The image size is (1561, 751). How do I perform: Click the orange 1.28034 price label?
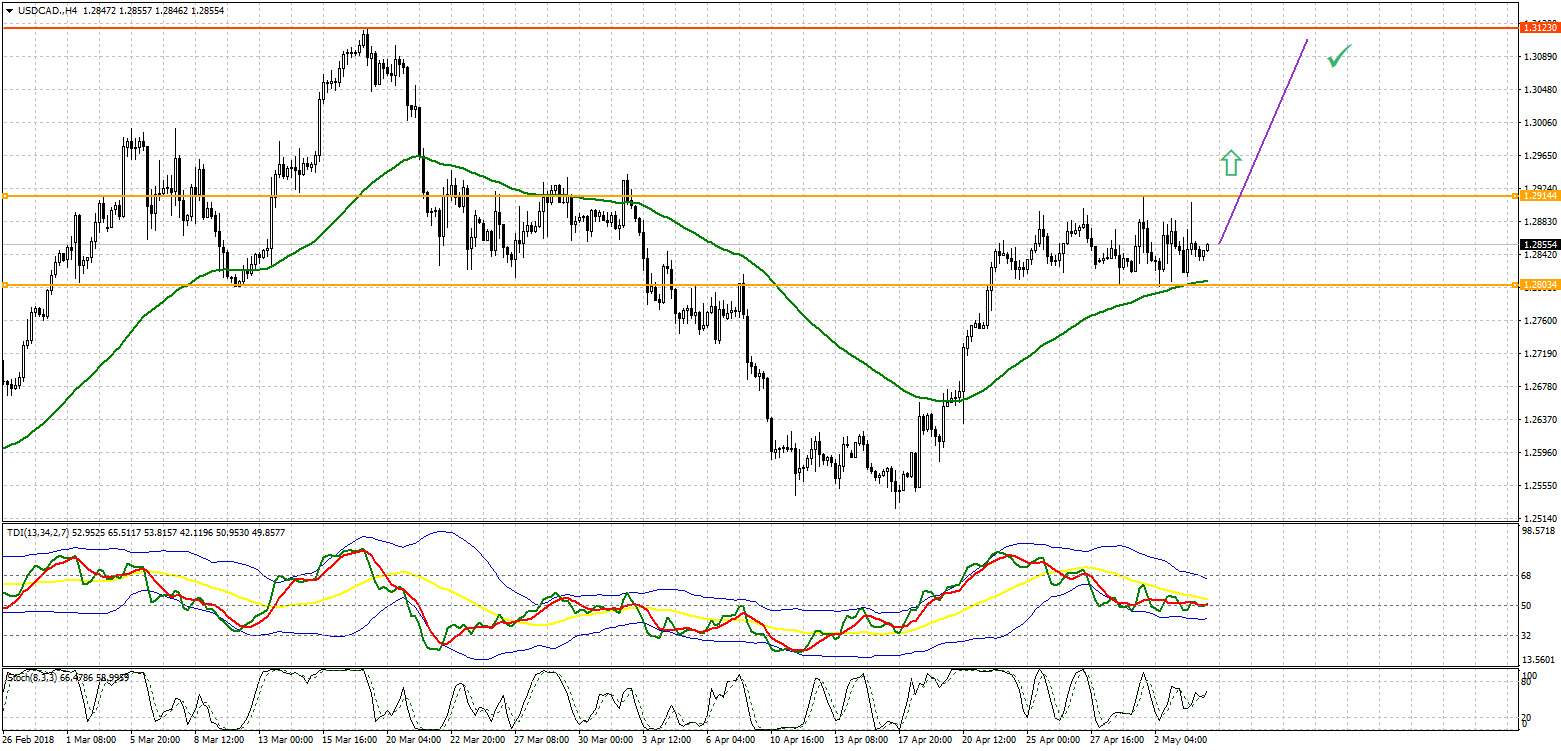click(1537, 285)
